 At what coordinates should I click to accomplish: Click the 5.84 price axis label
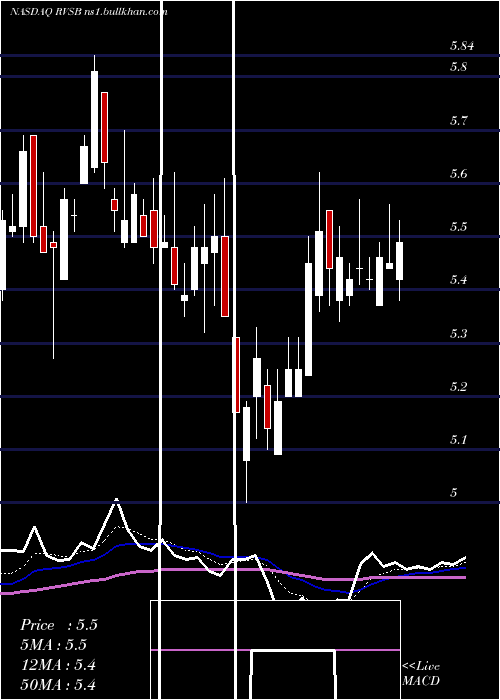click(462, 46)
